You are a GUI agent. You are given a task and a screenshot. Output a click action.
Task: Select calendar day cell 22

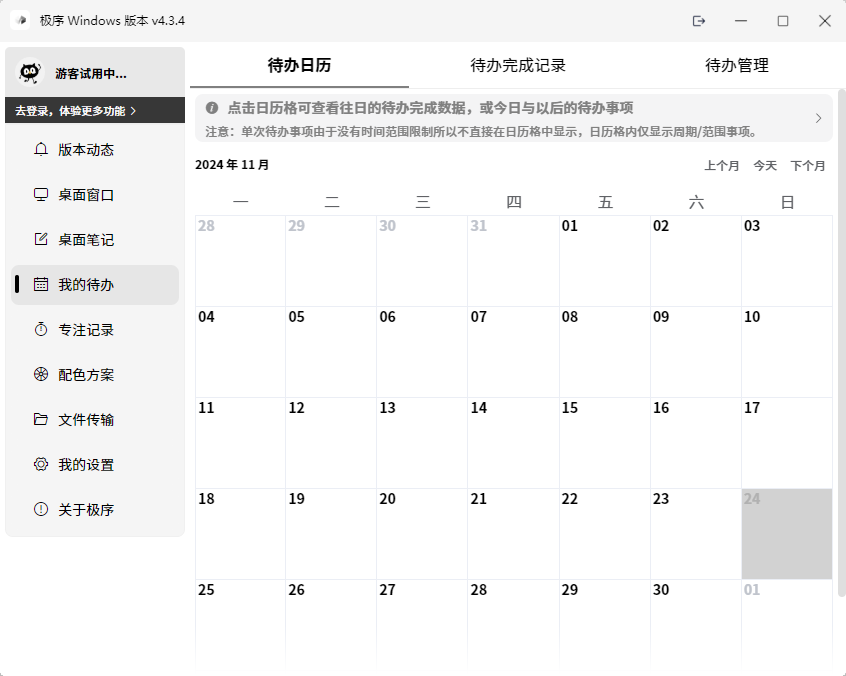(604, 534)
